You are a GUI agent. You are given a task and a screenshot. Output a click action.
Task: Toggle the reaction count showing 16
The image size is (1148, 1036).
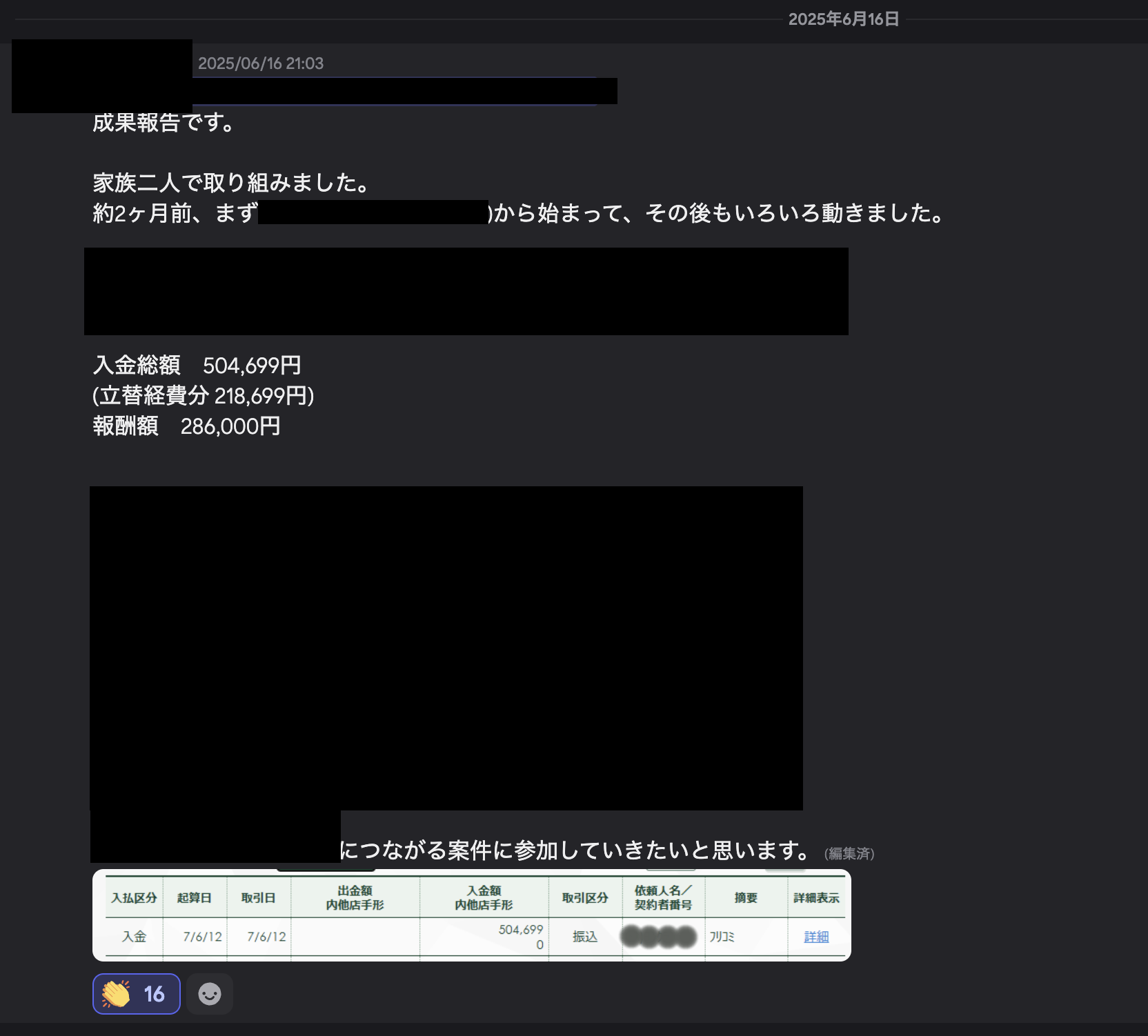coord(154,994)
